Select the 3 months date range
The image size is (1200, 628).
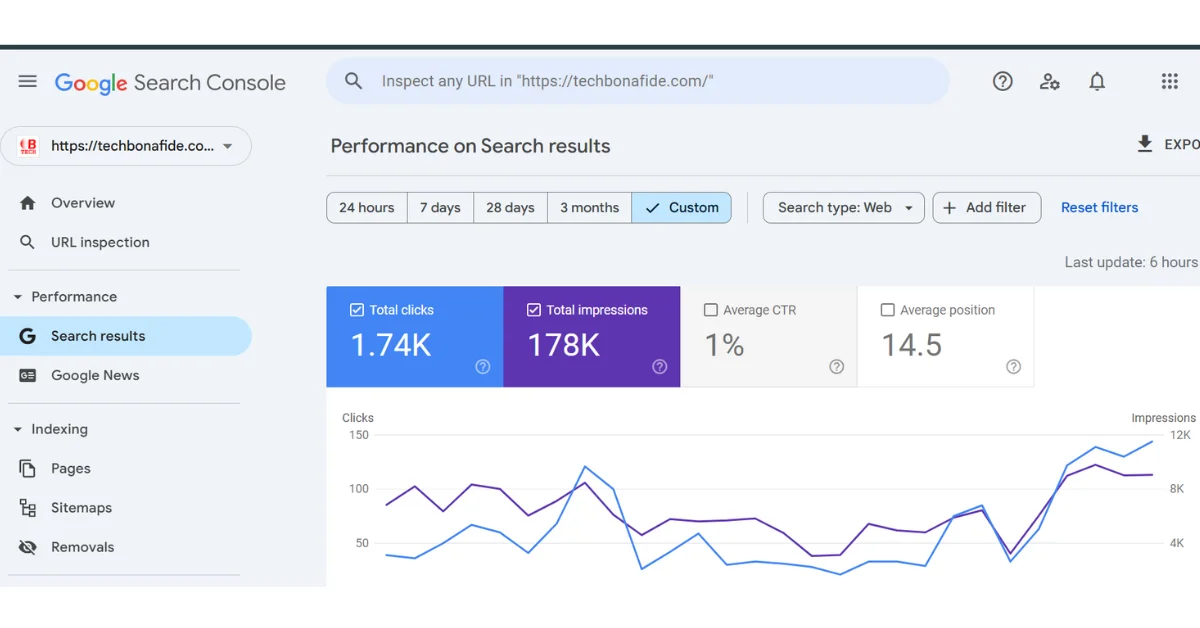pos(589,208)
